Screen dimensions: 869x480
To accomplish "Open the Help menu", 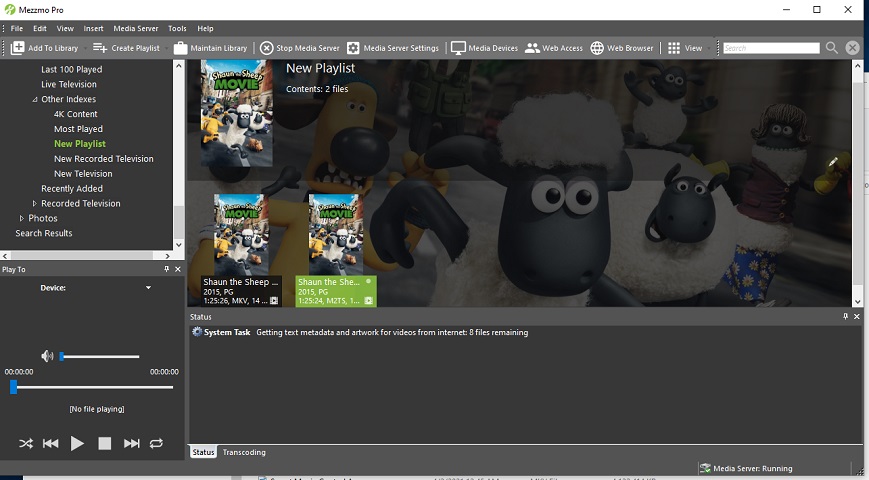I will (x=205, y=28).
